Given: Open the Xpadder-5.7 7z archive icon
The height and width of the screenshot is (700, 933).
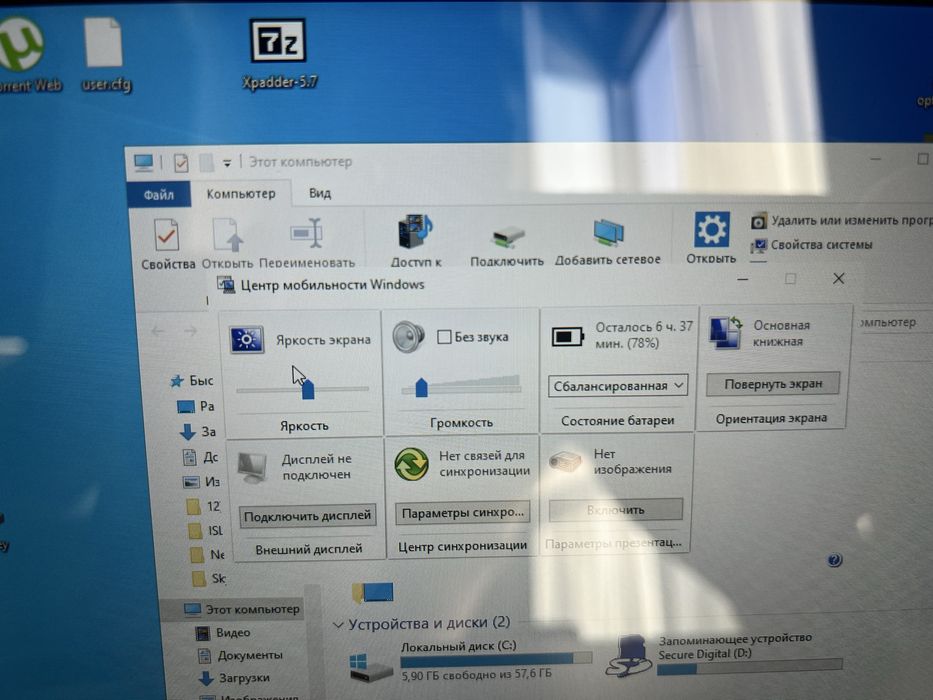Looking at the screenshot, I should tap(278, 54).
